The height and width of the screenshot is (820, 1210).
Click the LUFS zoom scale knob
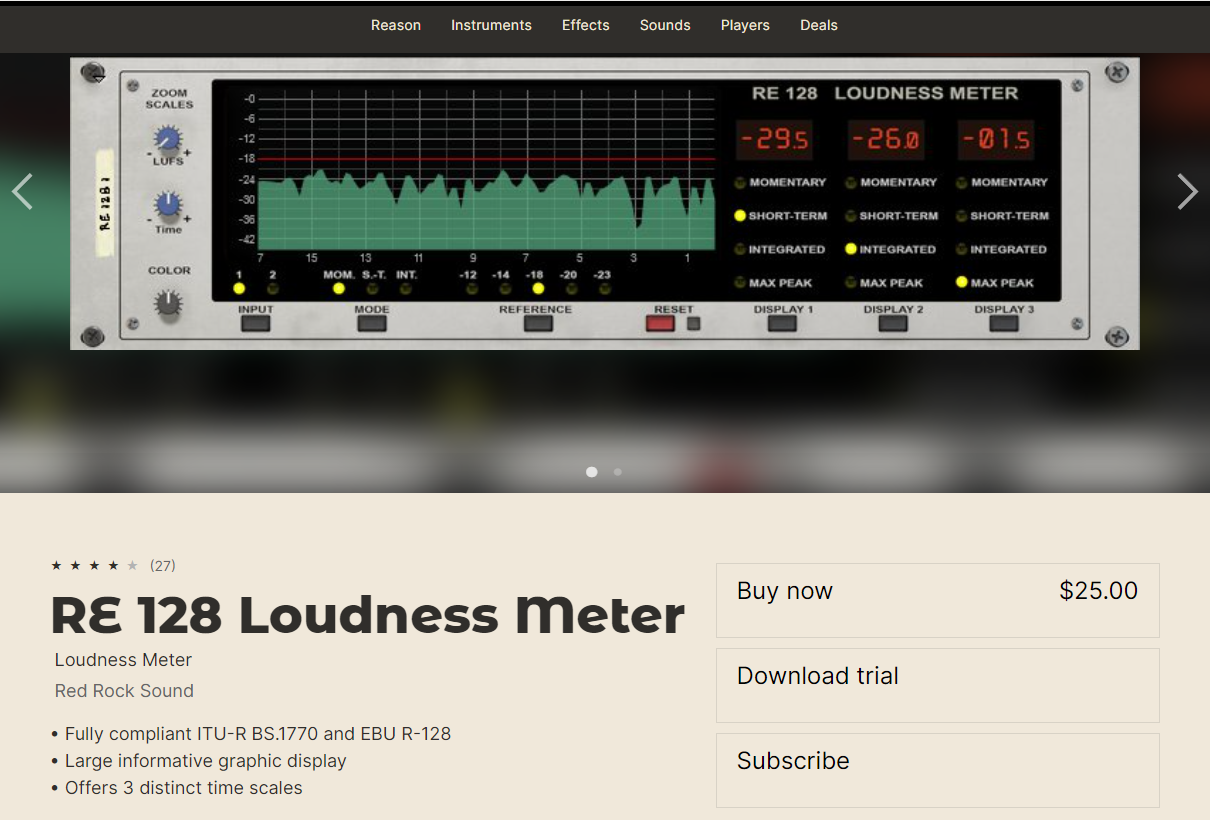pos(168,140)
